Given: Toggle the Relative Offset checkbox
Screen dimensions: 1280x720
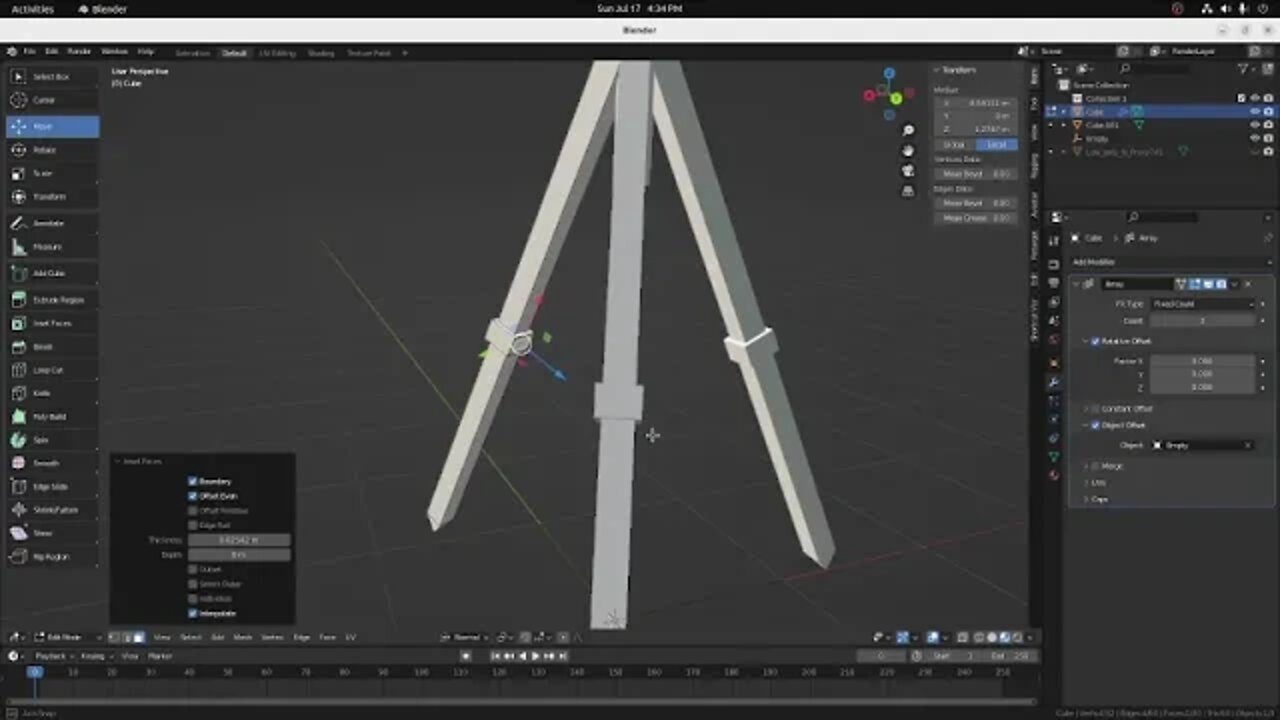Looking at the screenshot, I should point(1095,341).
